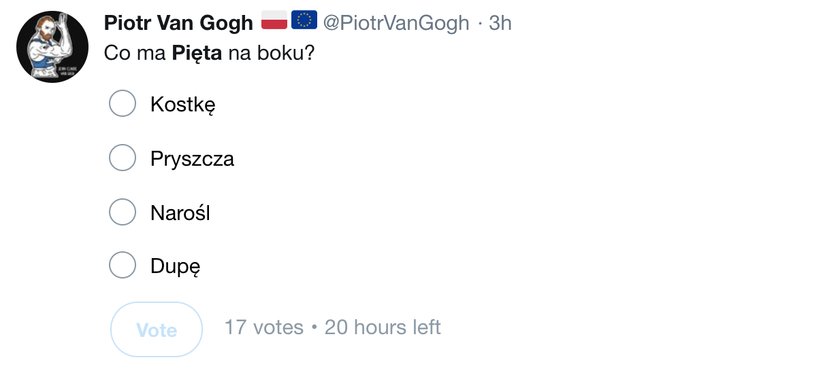The image size is (840, 379).
Task: Click Piotr Van Gogh profile avatar
Action: 52,47
